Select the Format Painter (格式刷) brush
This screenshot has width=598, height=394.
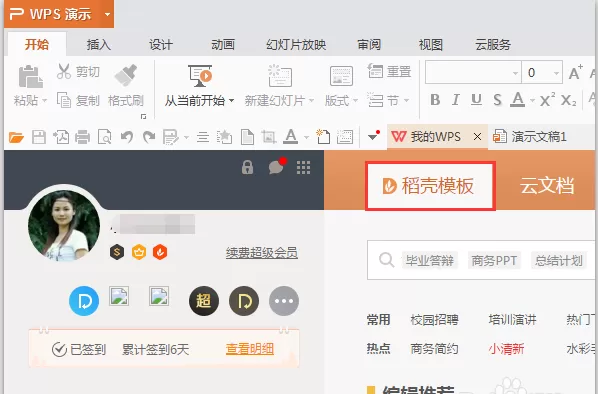click(x=126, y=75)
